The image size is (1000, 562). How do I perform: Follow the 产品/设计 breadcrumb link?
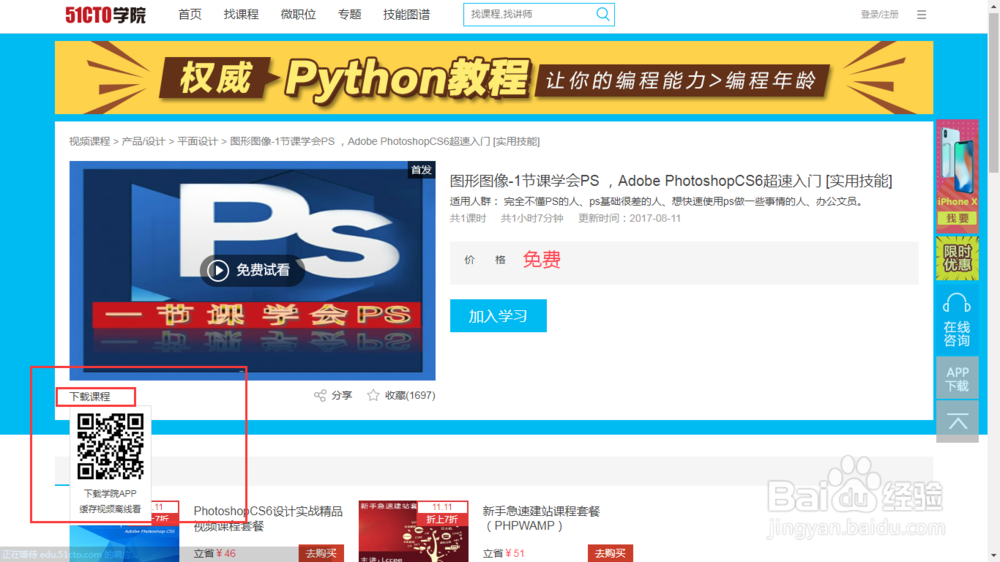pyautogui.click(x=143, y=141)
